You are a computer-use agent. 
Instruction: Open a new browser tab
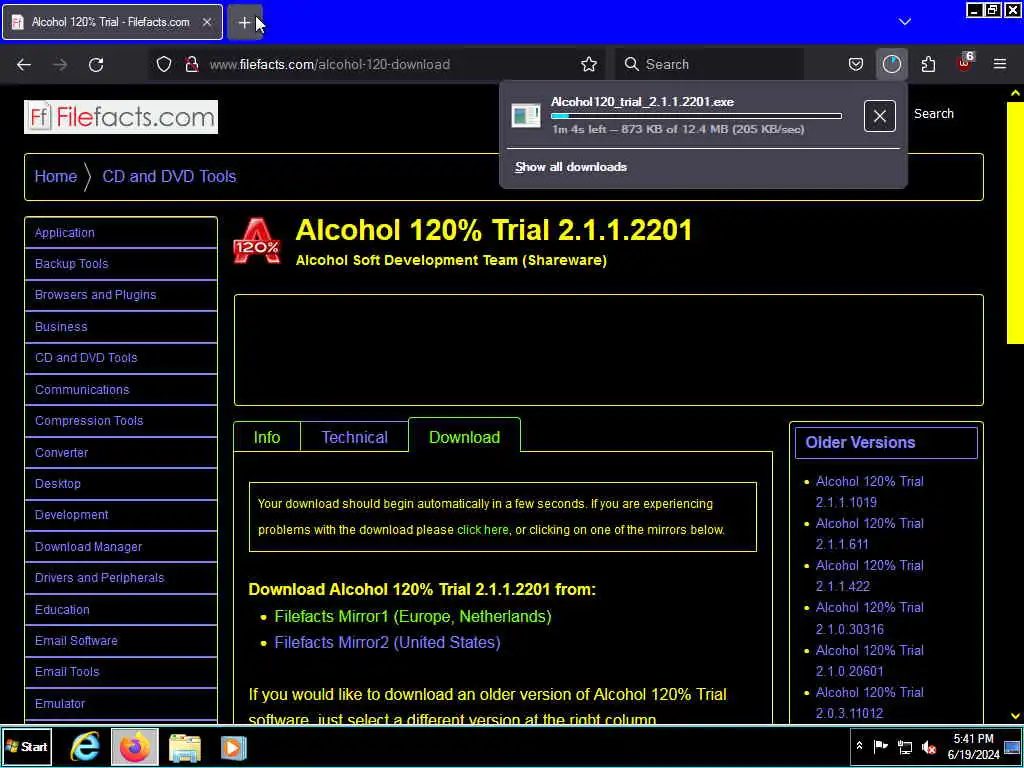coord(244,22)
